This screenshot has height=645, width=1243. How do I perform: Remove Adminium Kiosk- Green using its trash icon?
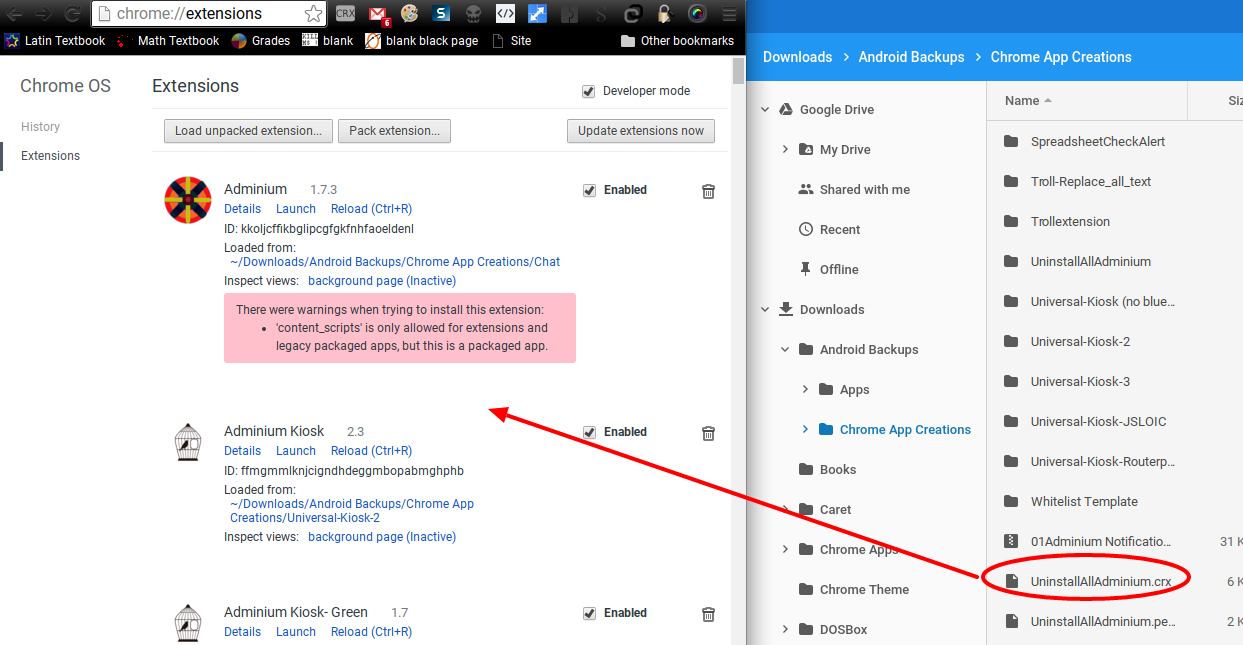tap(708, 614)
